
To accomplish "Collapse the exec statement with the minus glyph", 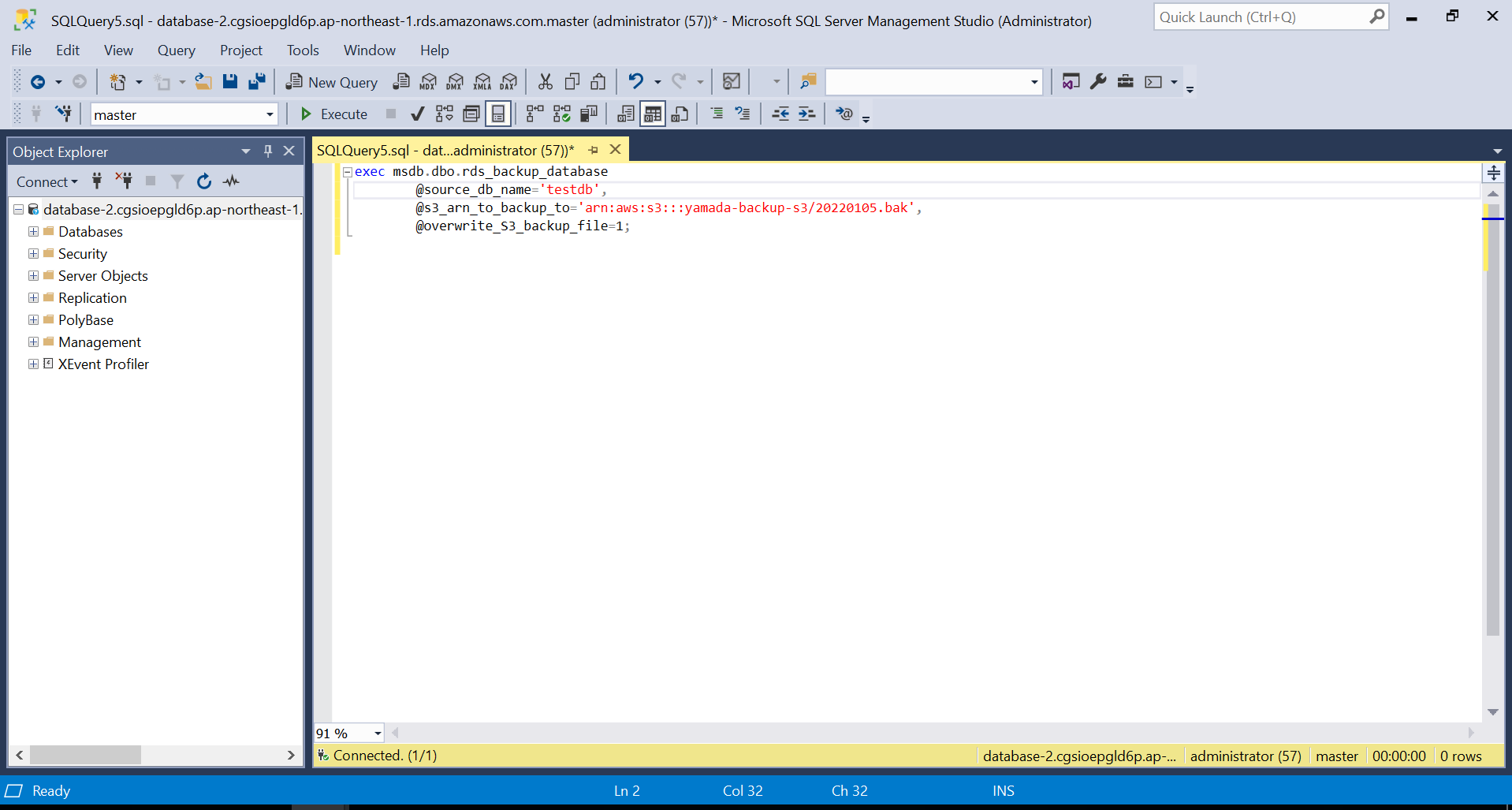I will 348,171.
